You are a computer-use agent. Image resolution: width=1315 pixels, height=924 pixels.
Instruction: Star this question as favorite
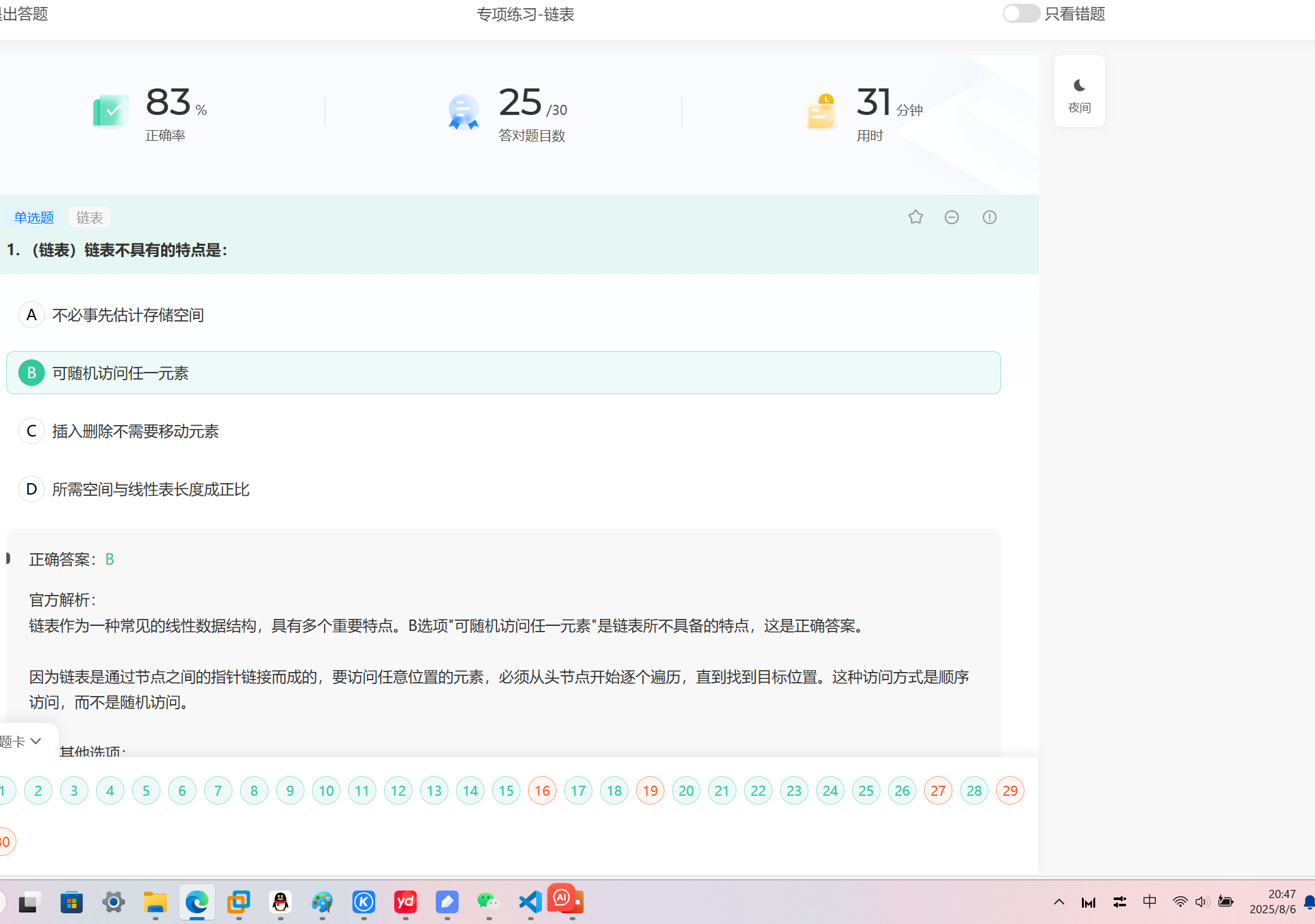pos(915,217)
